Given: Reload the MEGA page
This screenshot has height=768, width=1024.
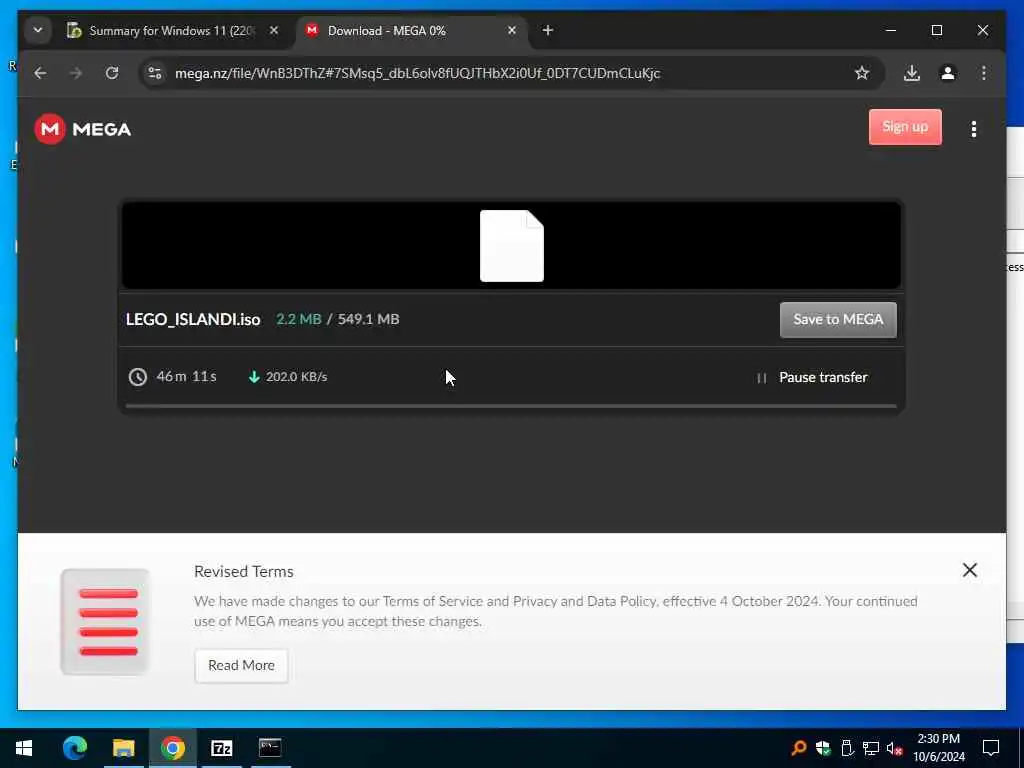Looking at the screenshot, I should point(112,73).
